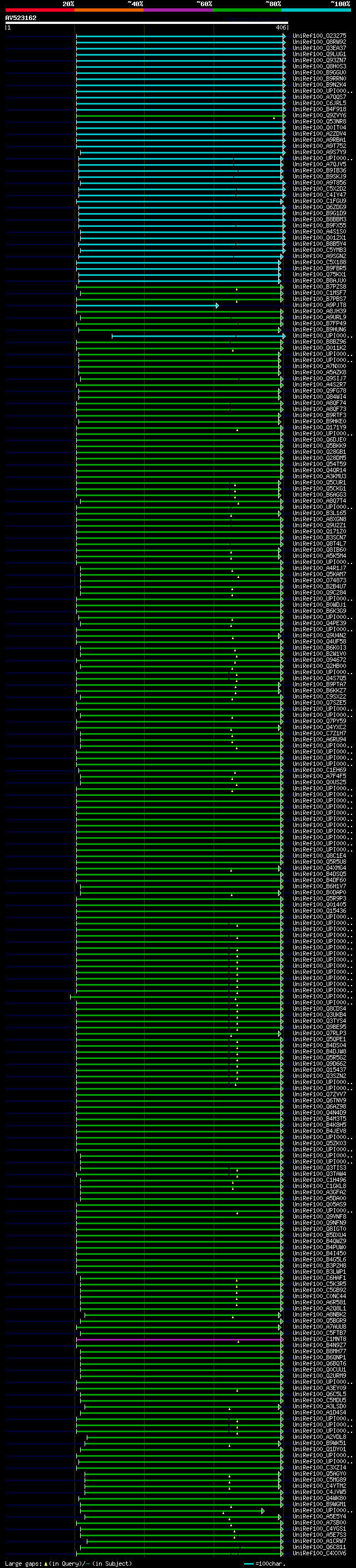Click the orange ~40% identity legend segment

[x=109, y=10]
